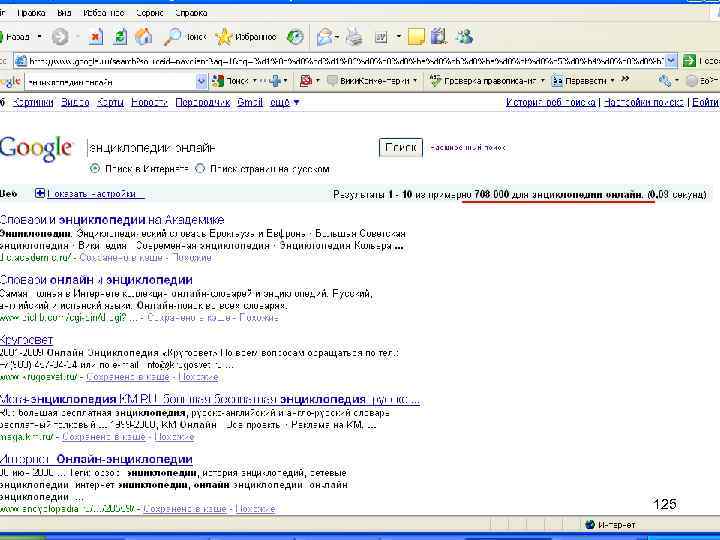Refresh the page using green arrows icon
The height and width of the screenshot is (540, 720).
click(x=120, y=36)
